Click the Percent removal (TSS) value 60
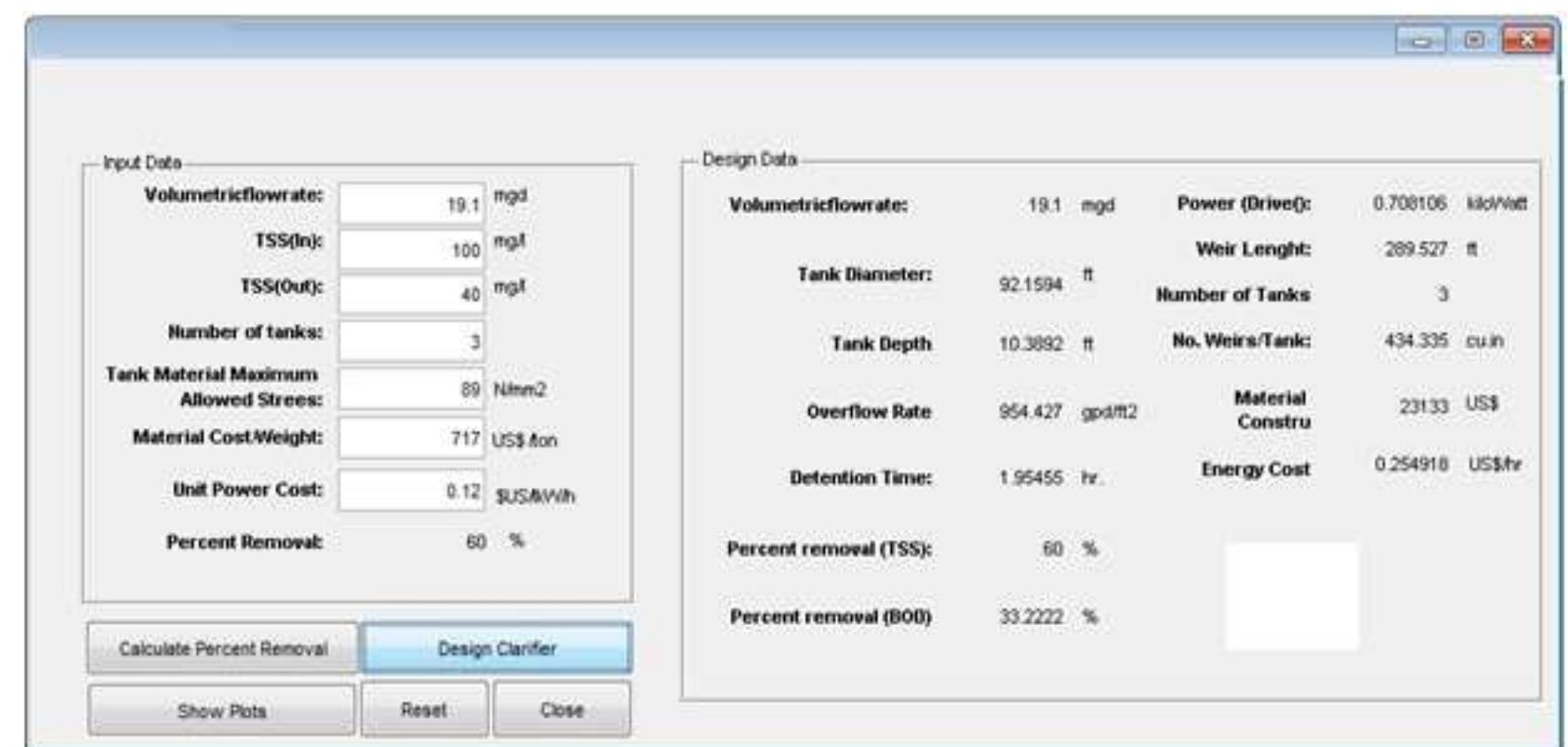 (x=1052, y=549)
